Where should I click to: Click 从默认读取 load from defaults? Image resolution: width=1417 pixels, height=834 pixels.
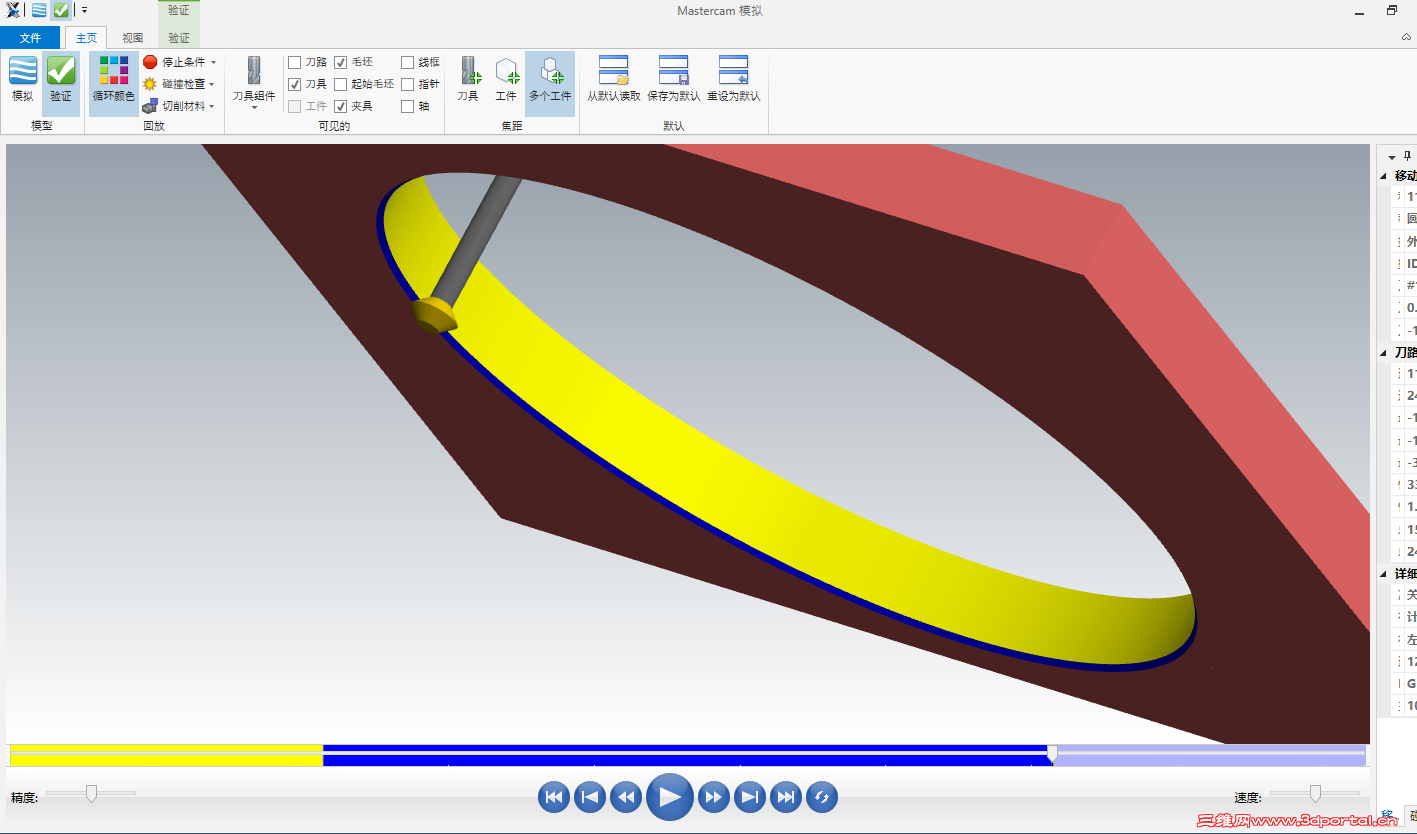tap(614, 79)
